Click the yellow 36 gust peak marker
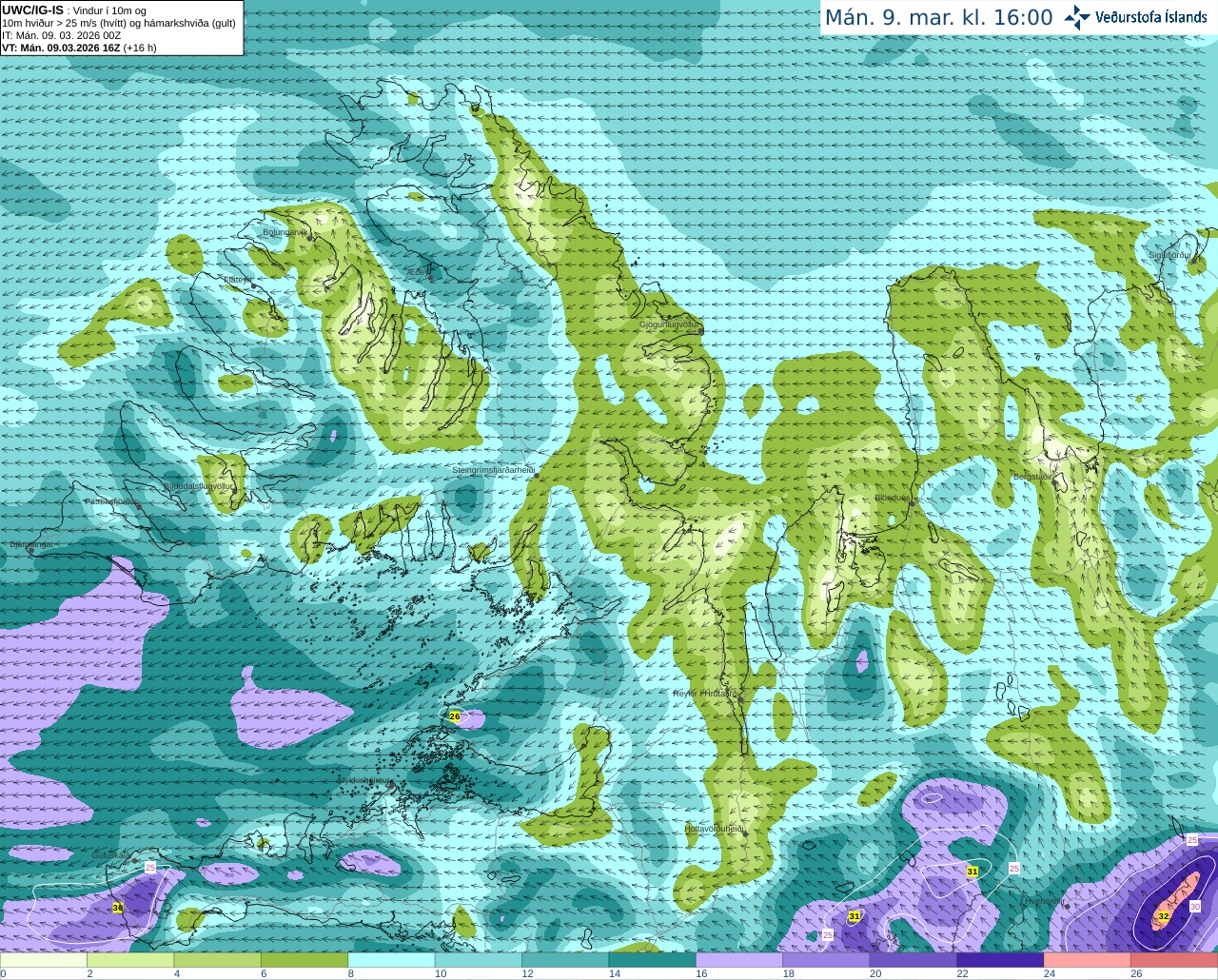 pyautogui.click(x=118, y=908)
